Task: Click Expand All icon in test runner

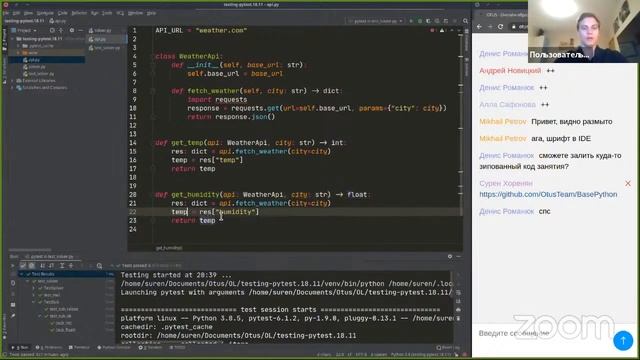Action: click(62, 266)
